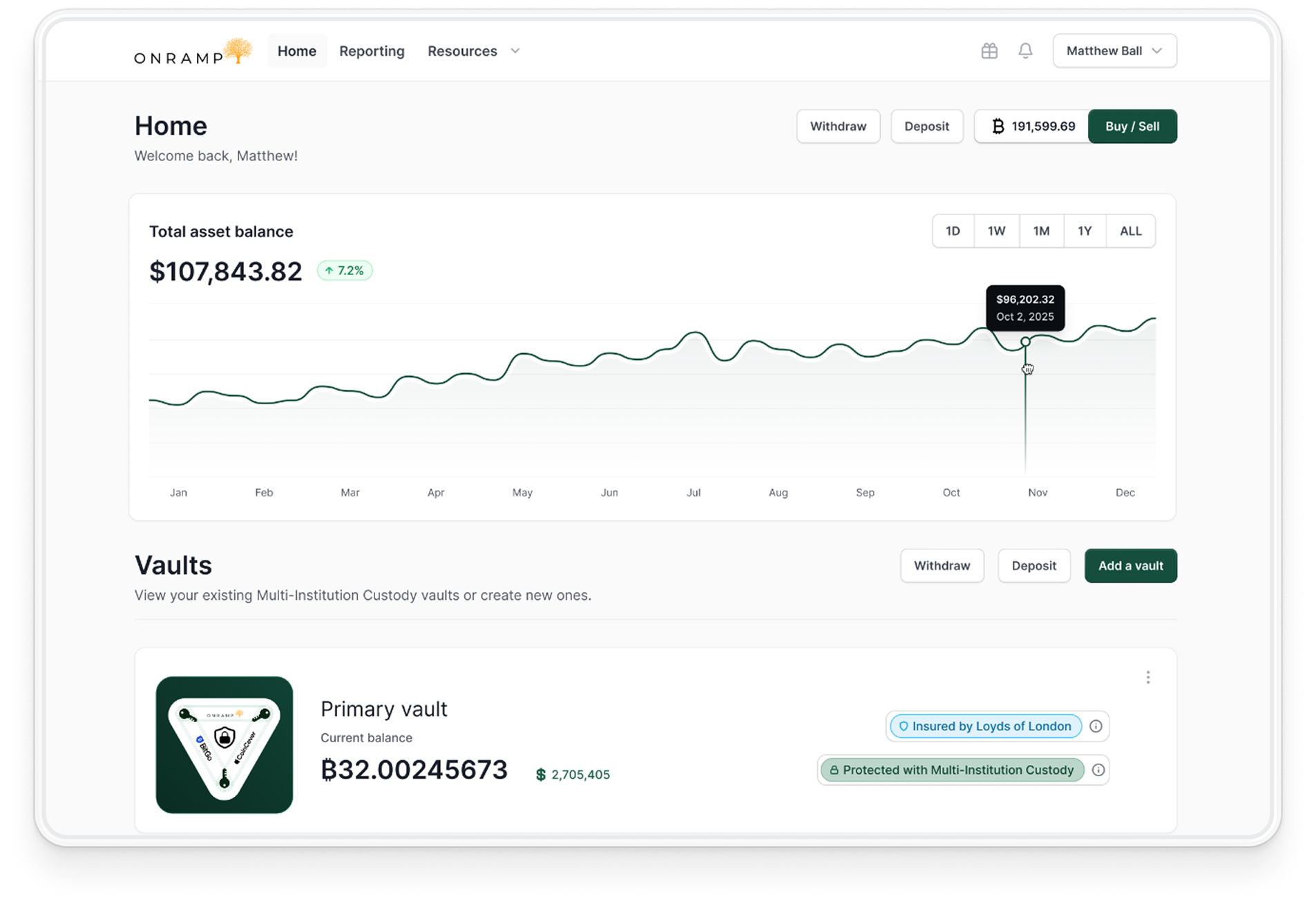Click the Primary vault triangle thumbnail
This screenshot has height=906, width=1316.
click(x=225, y=745)
